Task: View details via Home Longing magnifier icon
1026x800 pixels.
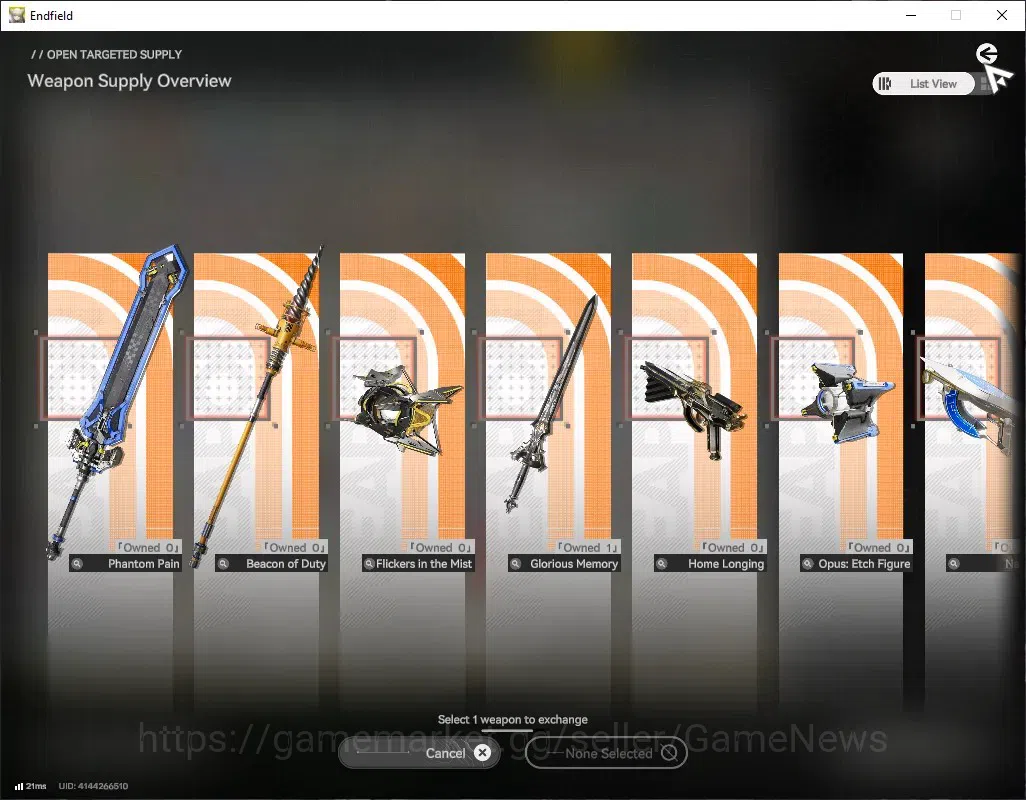Action: pyautogui.click(x=662, y=564)
